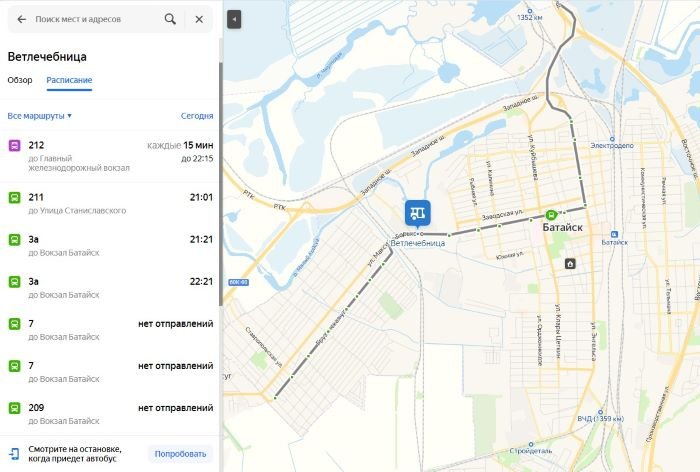This screenshot has height=472, width=700.
Task: Switch to the Обзор tab
Action: pos(20,80)
